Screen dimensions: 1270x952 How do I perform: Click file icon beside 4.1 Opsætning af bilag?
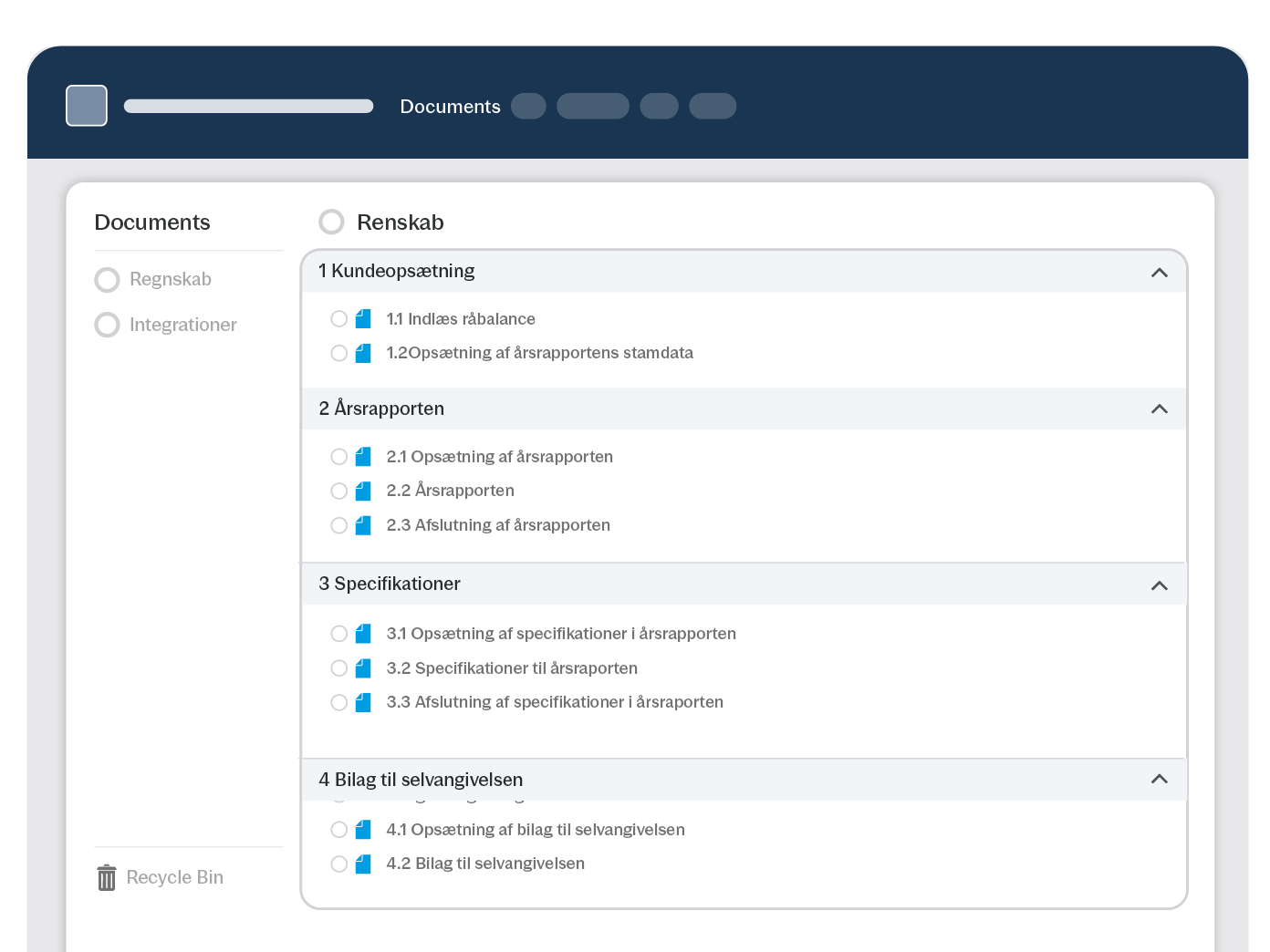click(x=363, y=830)
